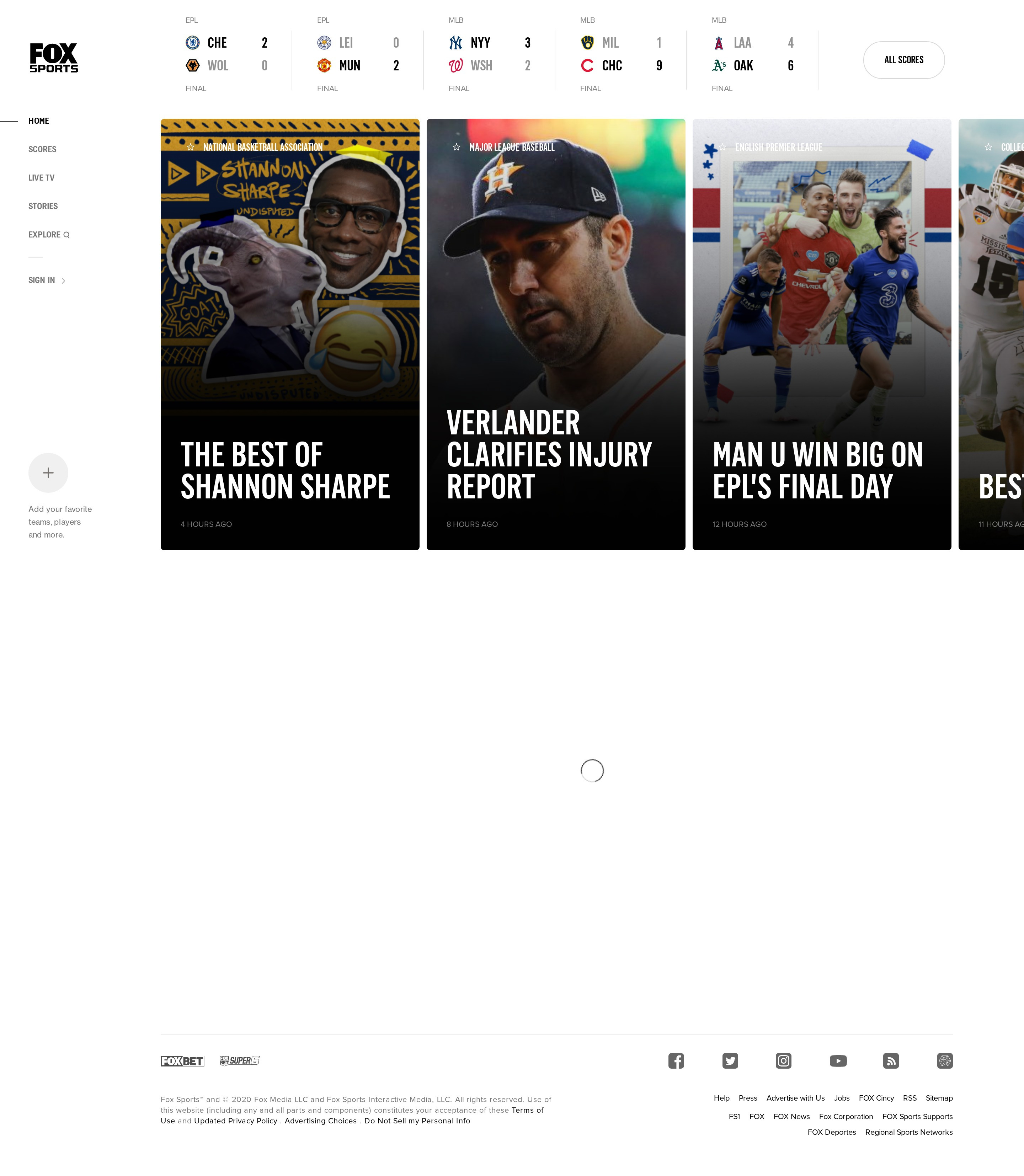Click the FOX Bet logo
Image resolution: width=1024 pixels, height=1176 pixels.
coord(182,1061)
